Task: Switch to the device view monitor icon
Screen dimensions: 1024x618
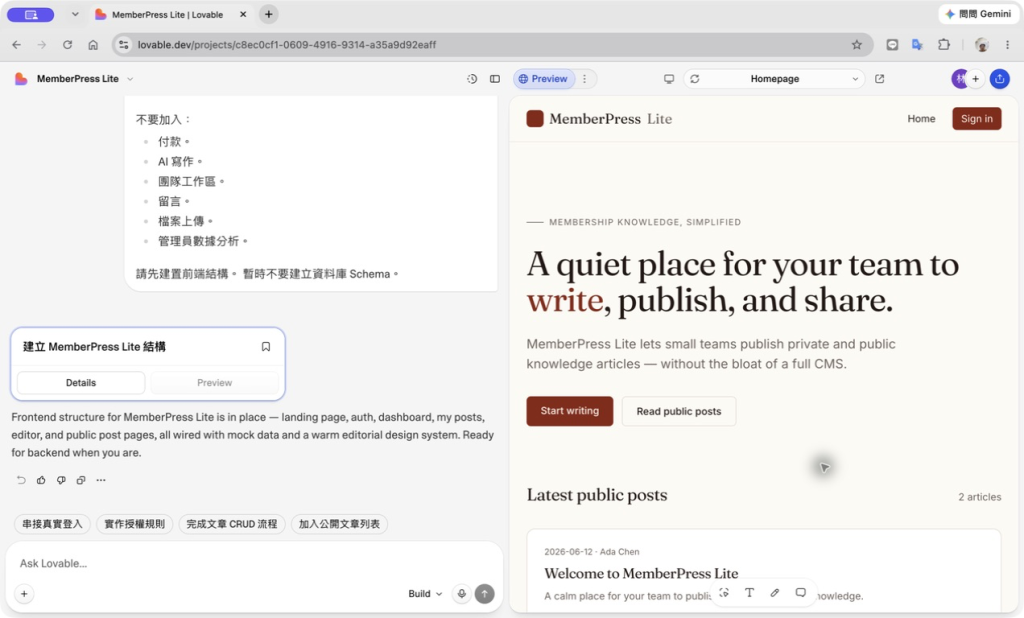Action: 669,79
